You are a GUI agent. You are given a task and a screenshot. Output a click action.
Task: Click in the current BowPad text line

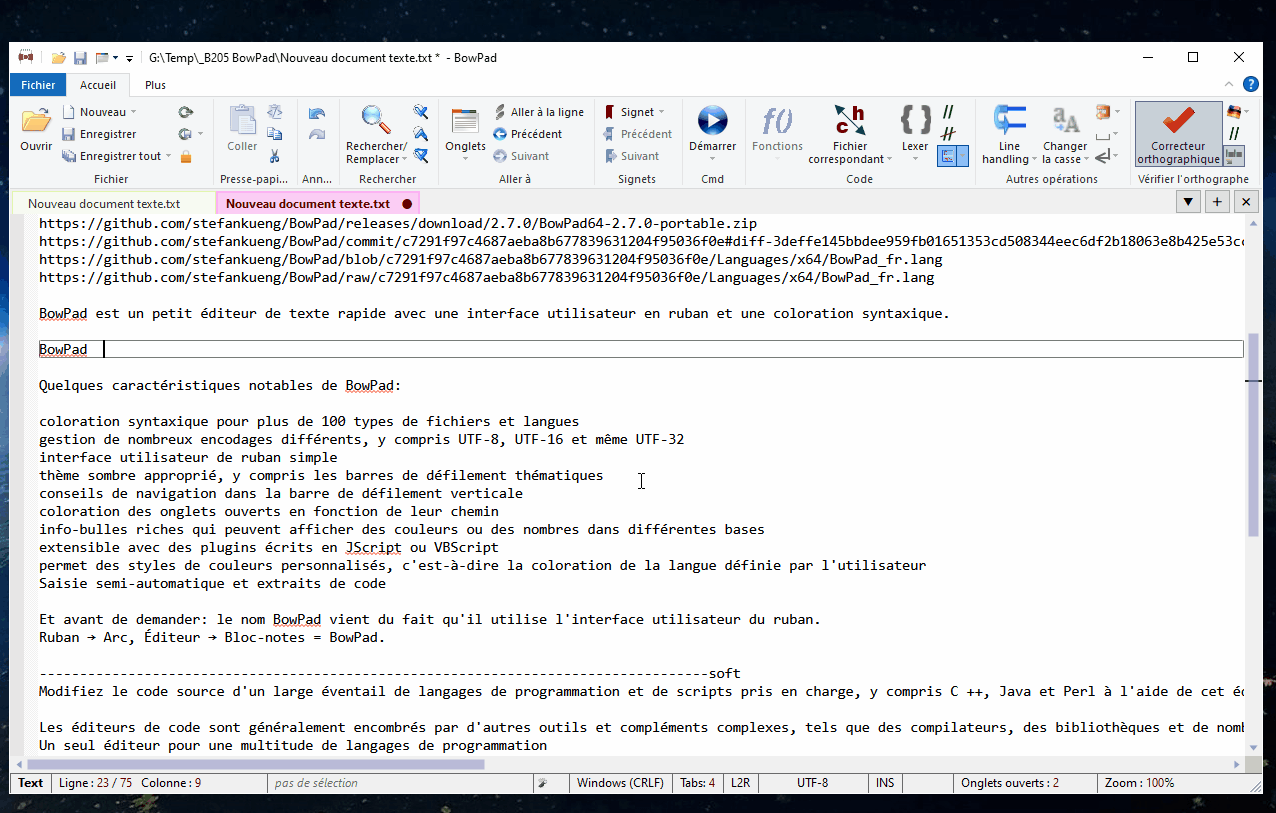tap(640, 349)
